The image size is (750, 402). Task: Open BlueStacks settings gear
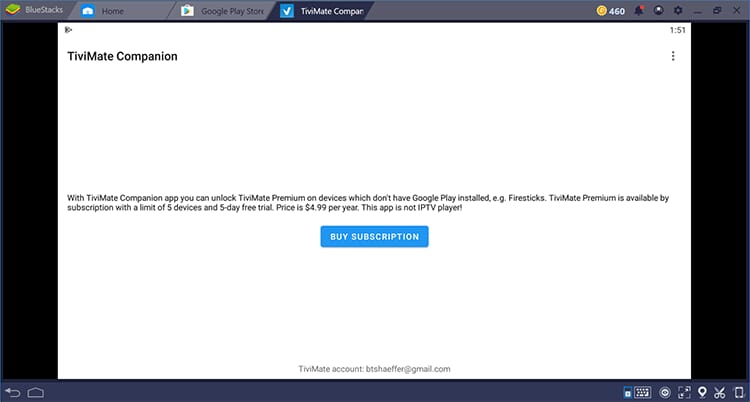(x=678, y=10)
